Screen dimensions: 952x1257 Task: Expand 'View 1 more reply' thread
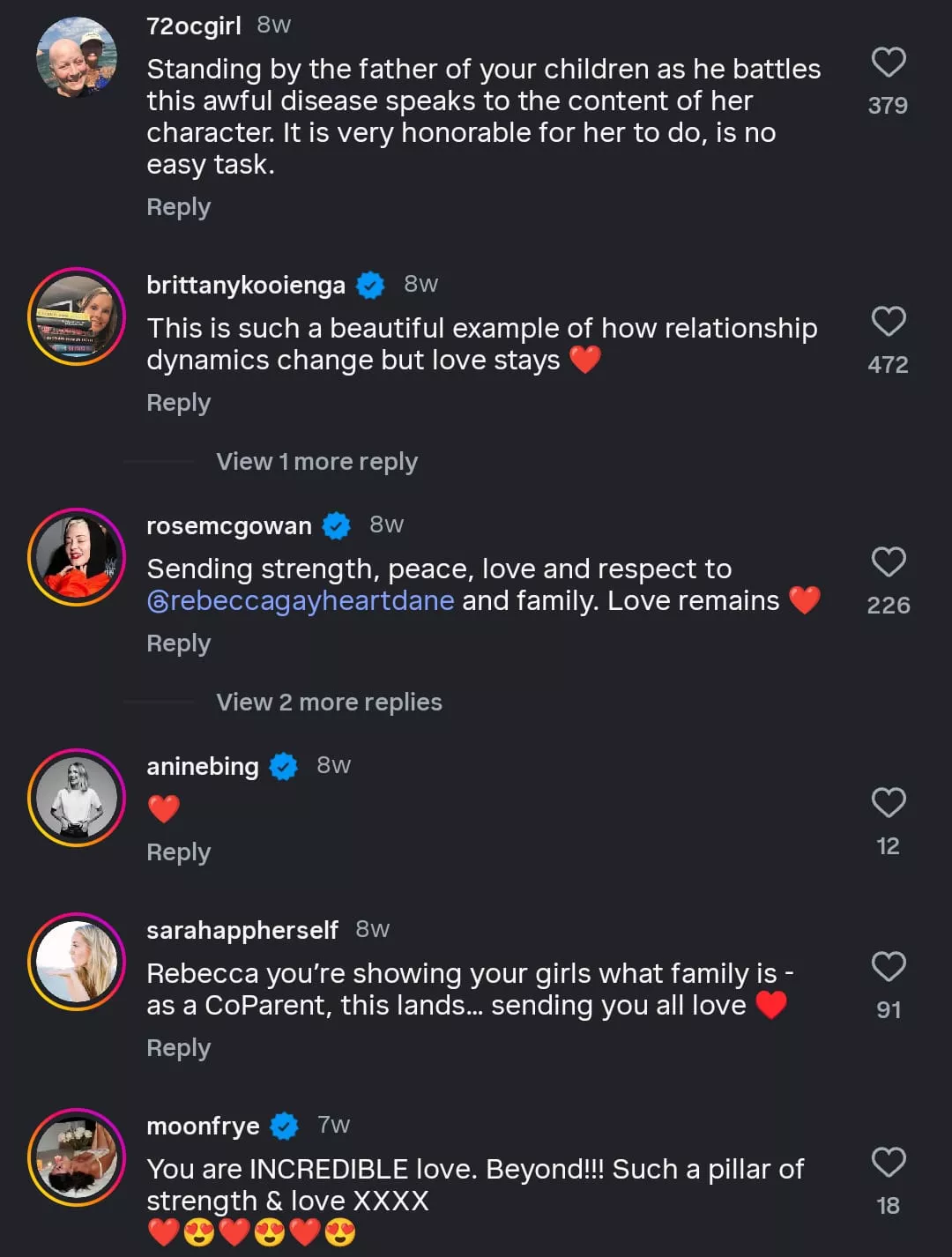click(x=316, y=462)
